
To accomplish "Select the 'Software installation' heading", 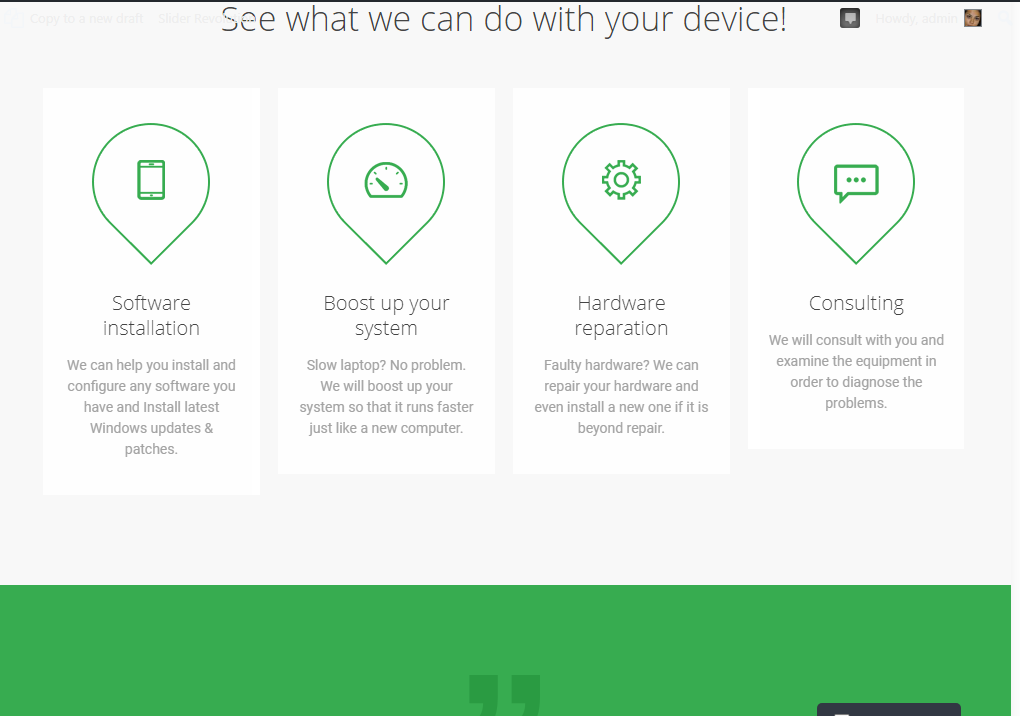I will click(x=151, y=315).
